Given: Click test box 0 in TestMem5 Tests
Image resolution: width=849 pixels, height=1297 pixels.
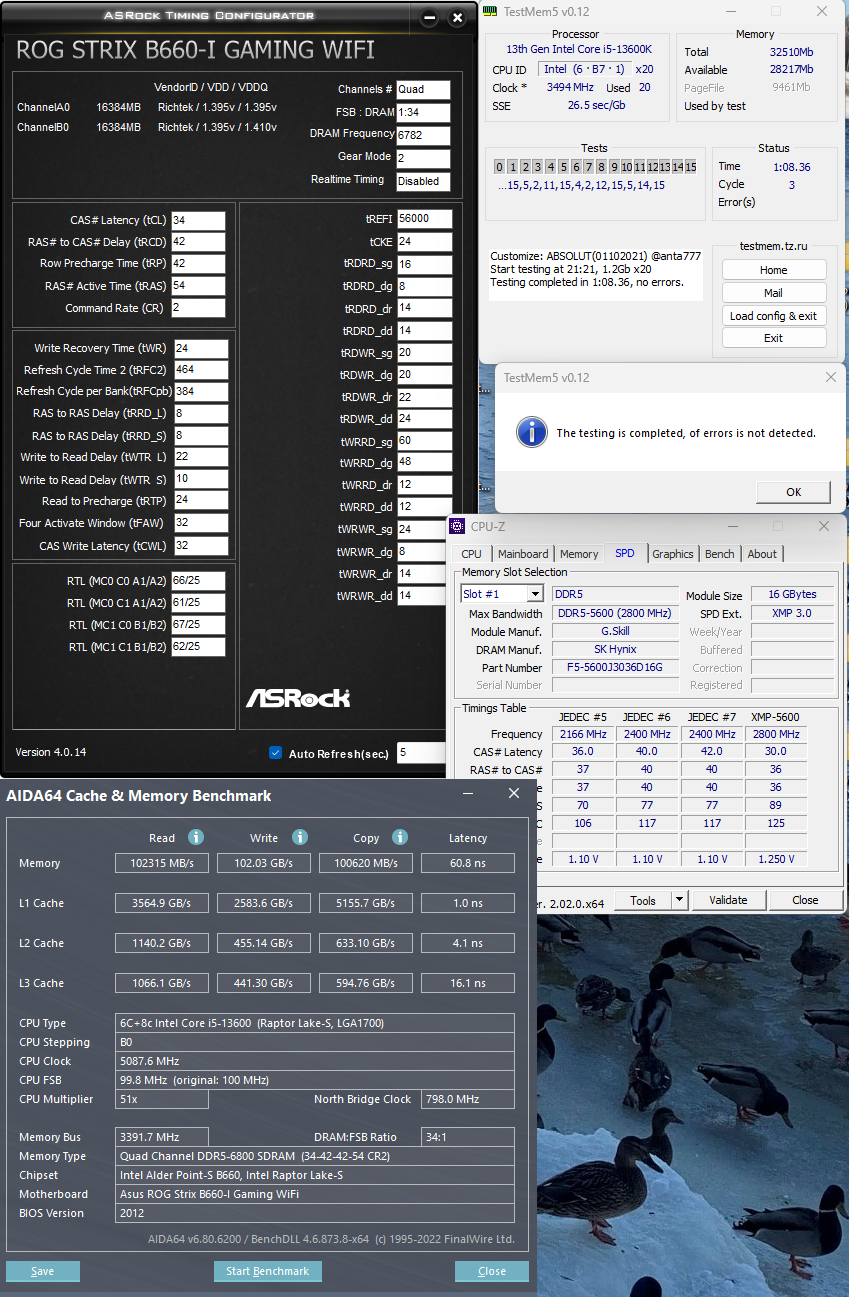Looking at the screenshot, I should (499, 167).
